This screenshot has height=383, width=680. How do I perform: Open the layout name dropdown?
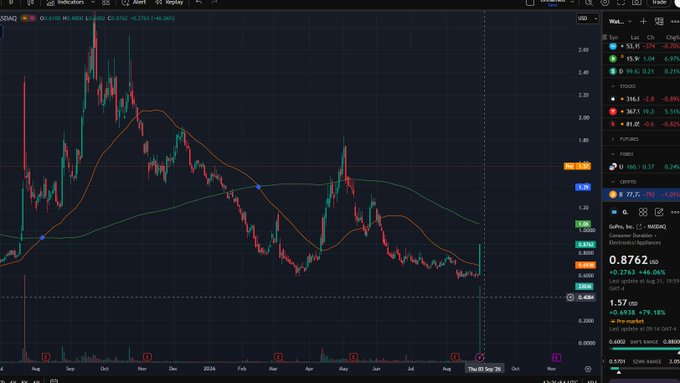(x=572, y=3)
